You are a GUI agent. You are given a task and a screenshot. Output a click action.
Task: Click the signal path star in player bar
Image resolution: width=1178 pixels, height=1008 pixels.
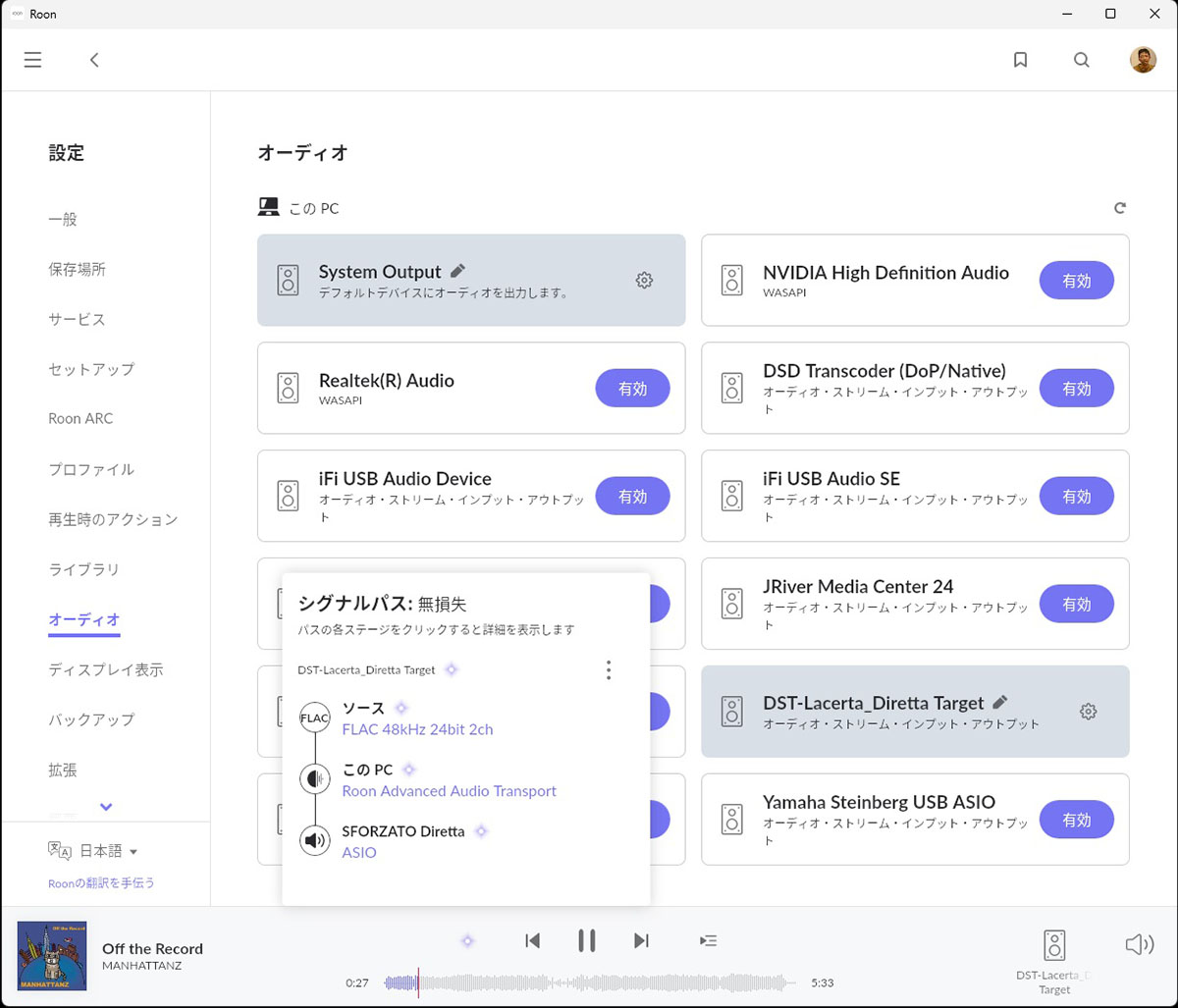click(x=467, y=941)
